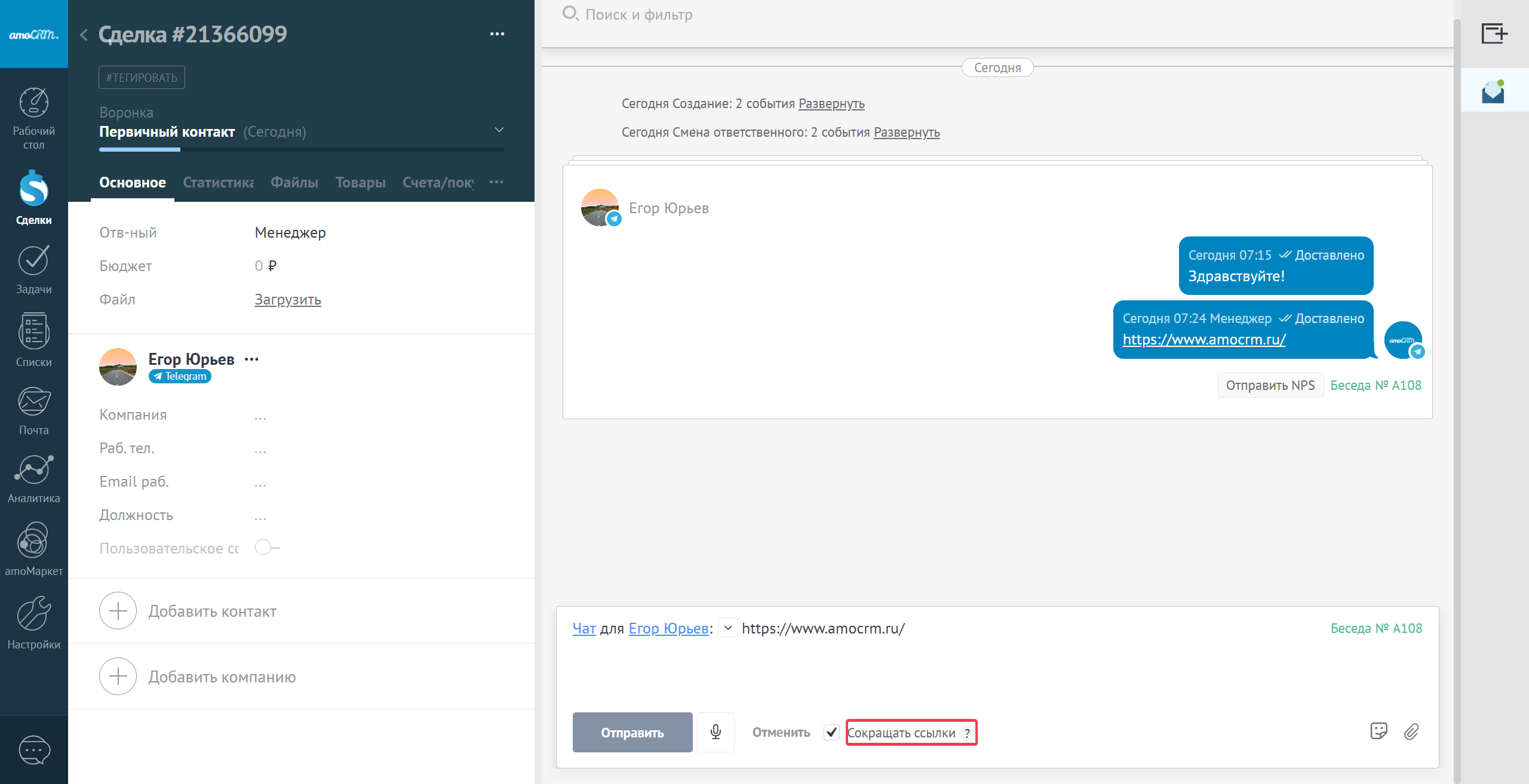This screenshot has width=1529, height=784.
Task: Open the chat bubble icon at bottom left
Action: (x=34, y=750)
